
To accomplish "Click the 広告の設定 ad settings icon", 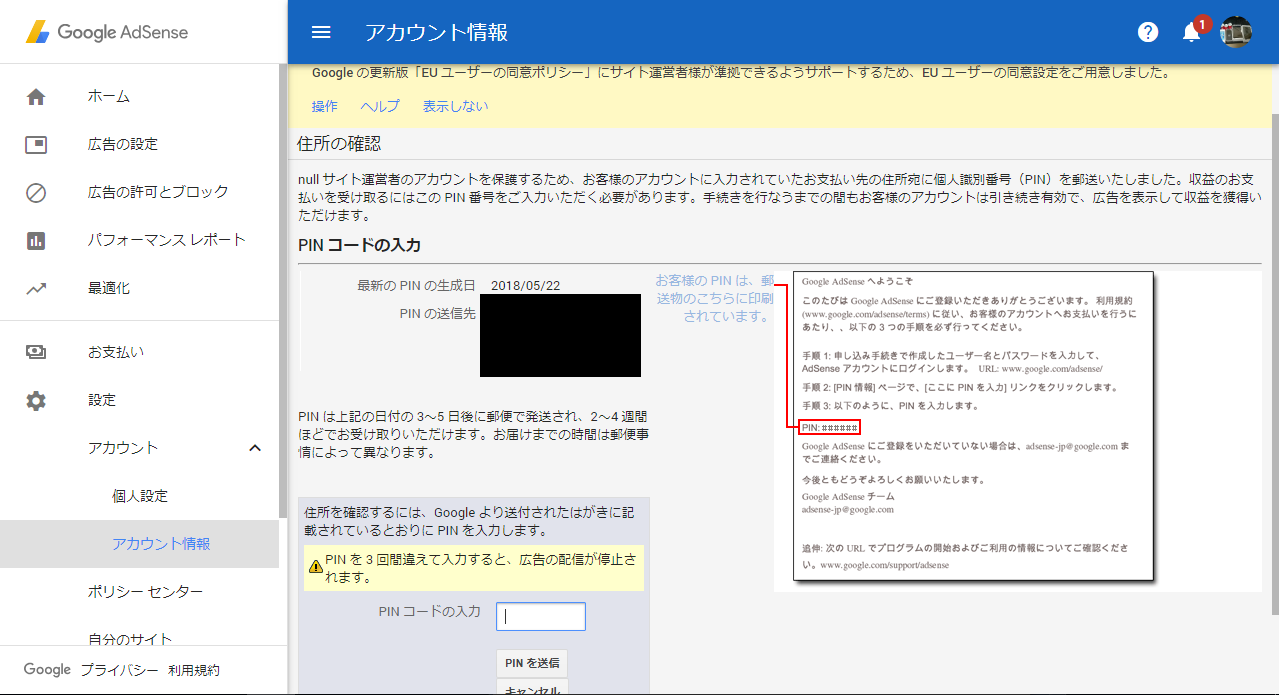I will [36, 144].
